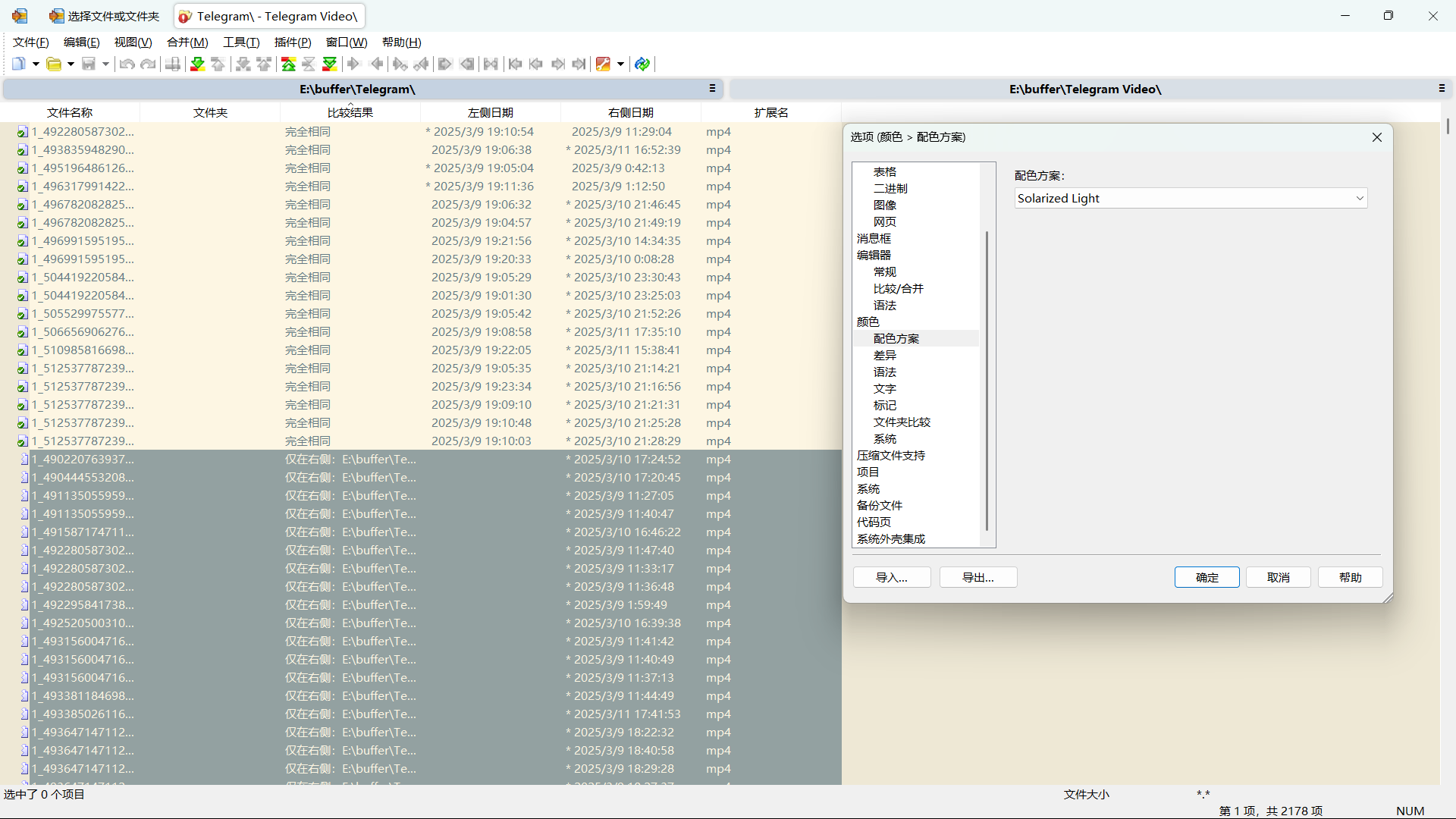
Task: Expand the dropdown arrow beside the open icon
Action: point(71,64)
